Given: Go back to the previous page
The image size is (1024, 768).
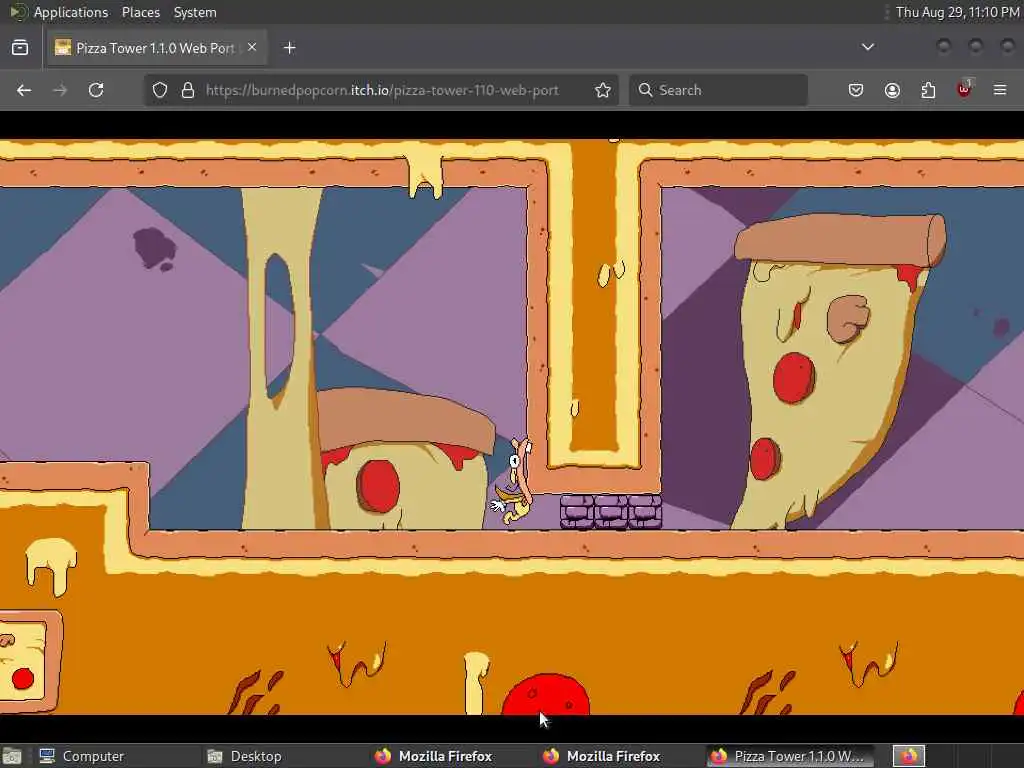Looking at the screenshot, I should [x=24, y=90].
